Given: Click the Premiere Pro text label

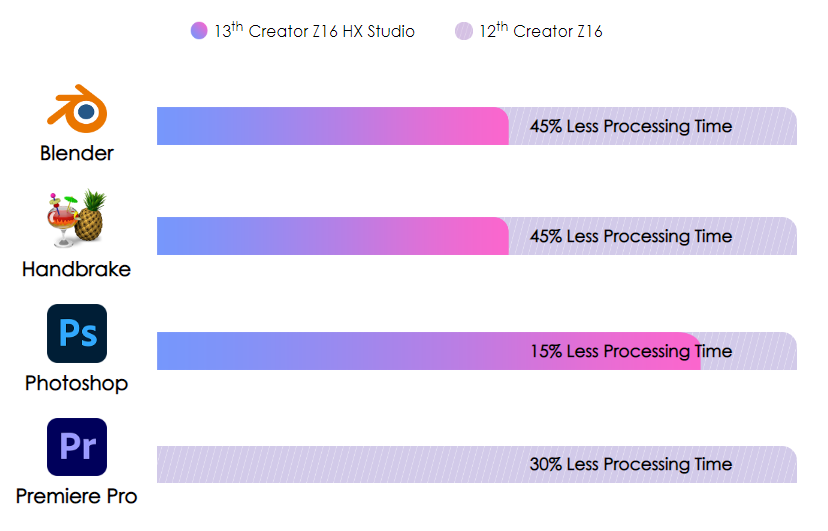Looking at the screenshot, I should click(x=77, y=496).
